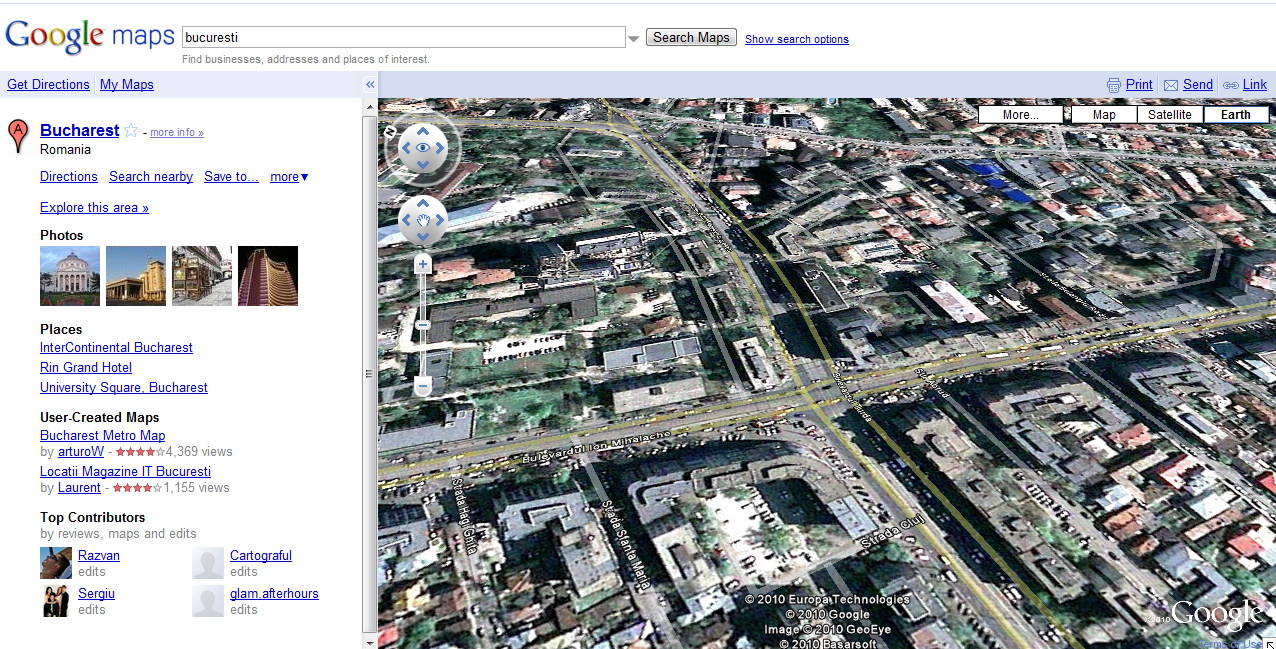Image resolution: width=1276 pixels, height=649 pixels.
Task: Open Laurent author profile link
Action: (x=79, y=488)
